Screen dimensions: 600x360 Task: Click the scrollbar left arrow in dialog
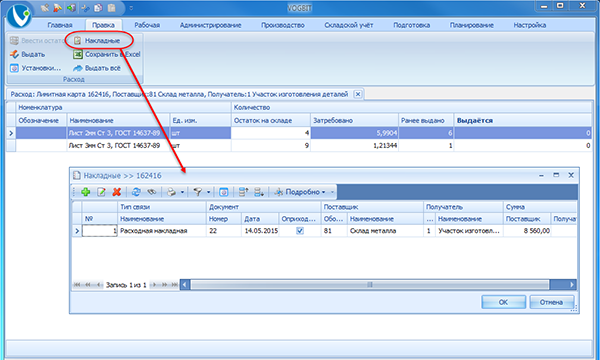185,285
